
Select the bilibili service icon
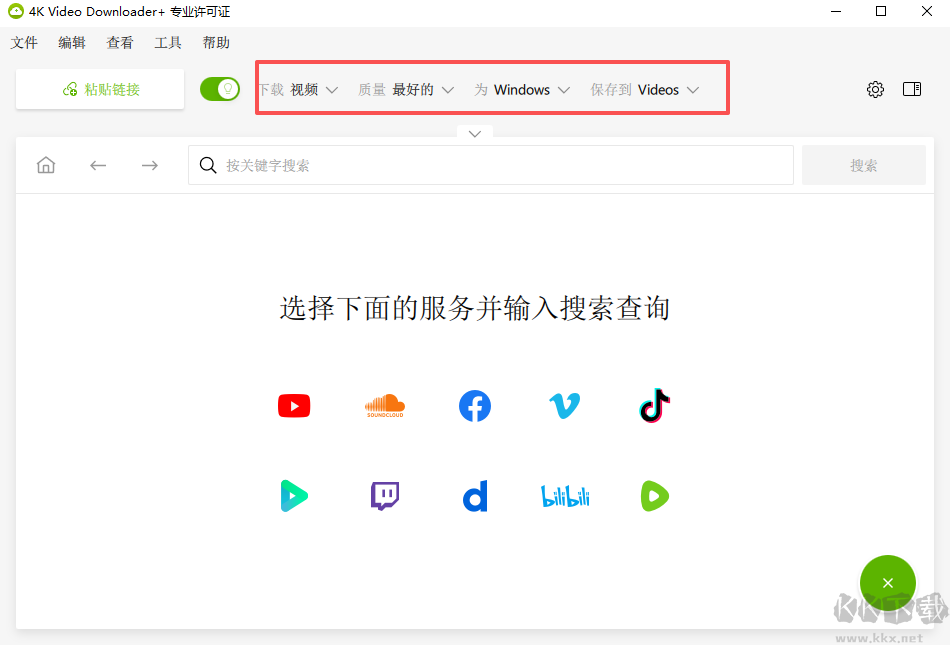(x=564, y=495)
